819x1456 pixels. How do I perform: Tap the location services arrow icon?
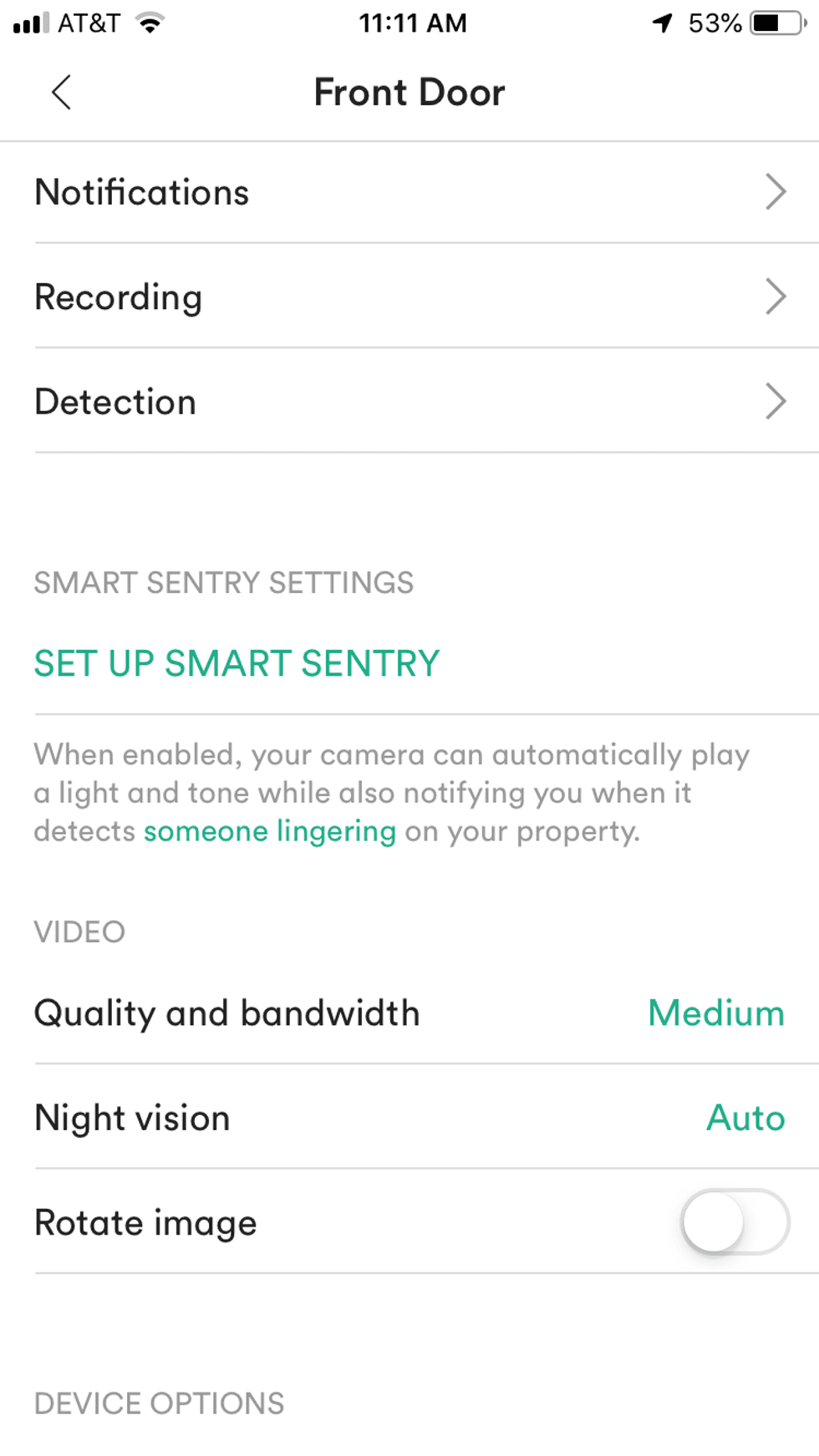click(x=660, y=23)
